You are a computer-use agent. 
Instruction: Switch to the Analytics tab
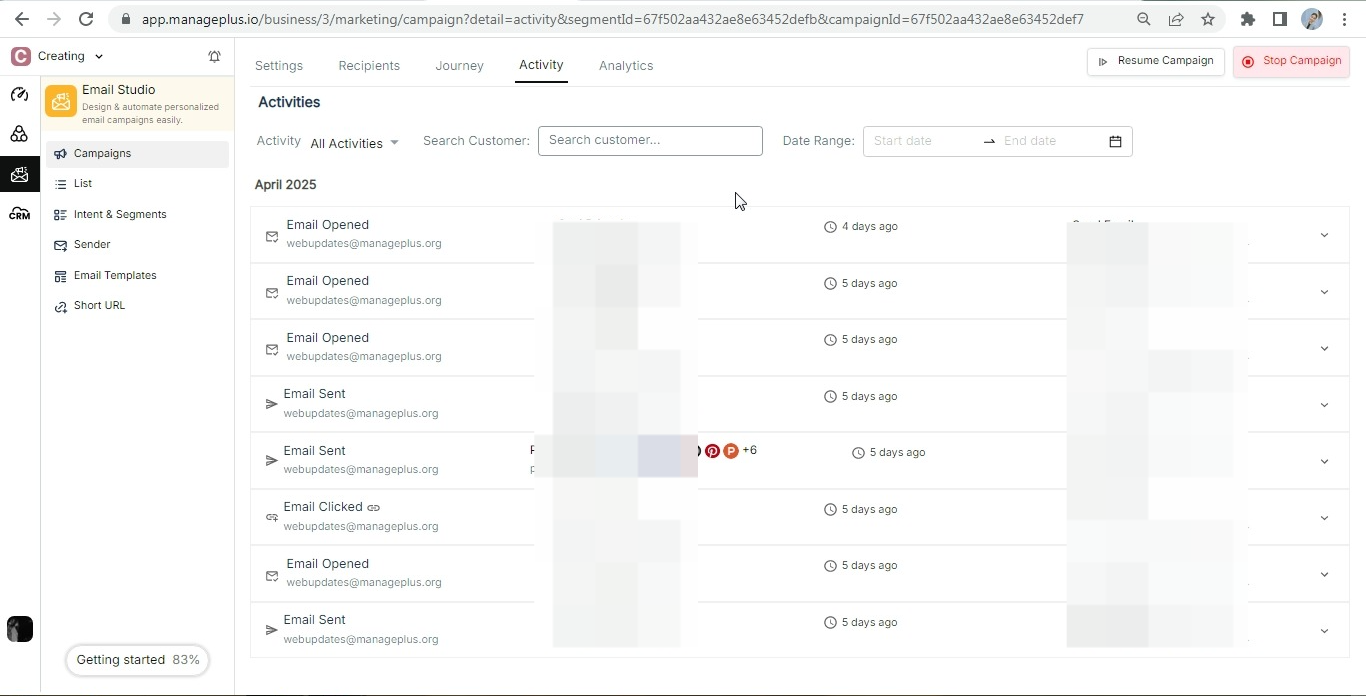626,66
